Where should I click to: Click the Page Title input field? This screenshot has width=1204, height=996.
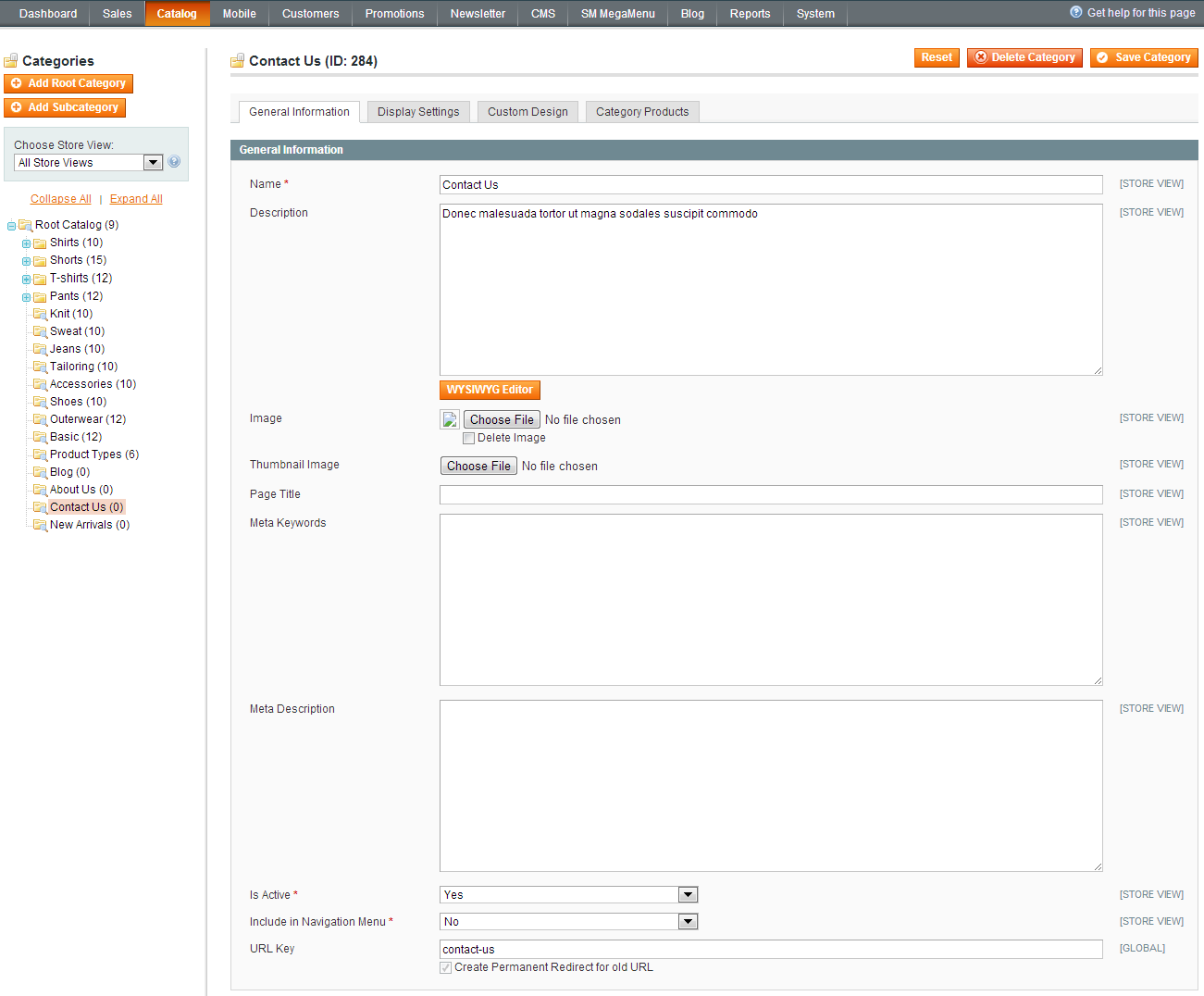(770, 495)
